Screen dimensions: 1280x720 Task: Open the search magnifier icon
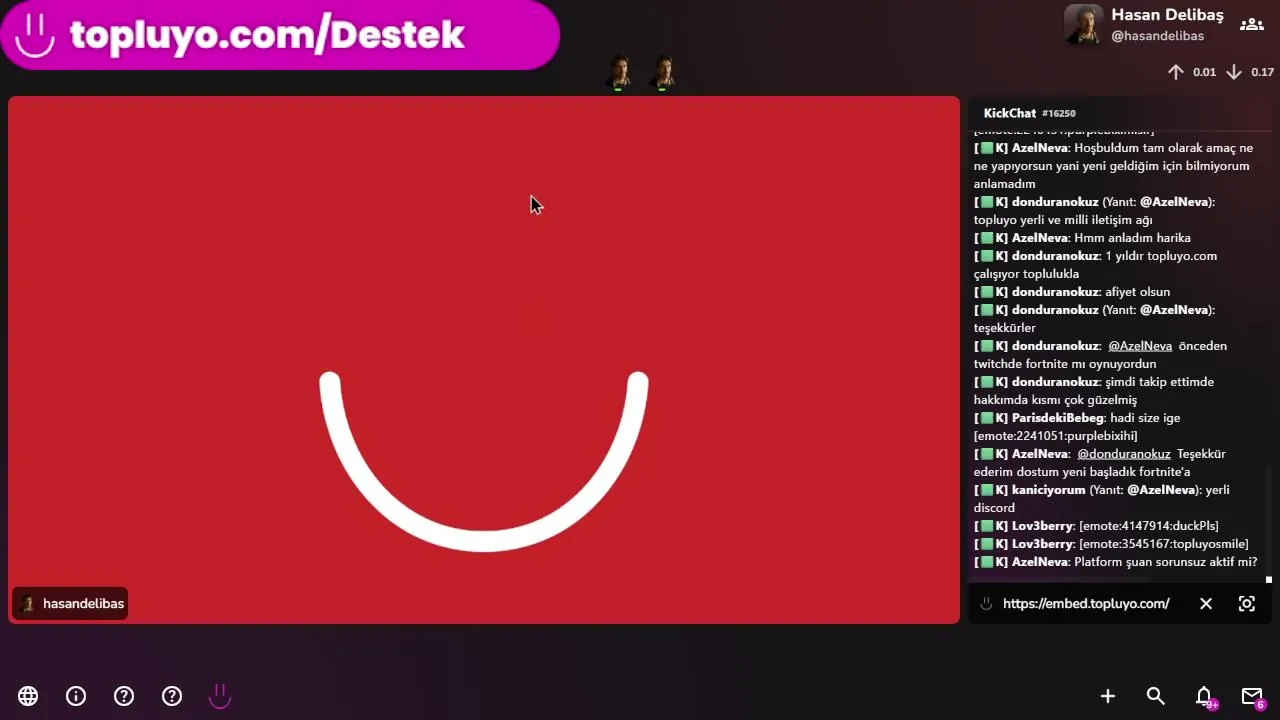[1156, 696]
